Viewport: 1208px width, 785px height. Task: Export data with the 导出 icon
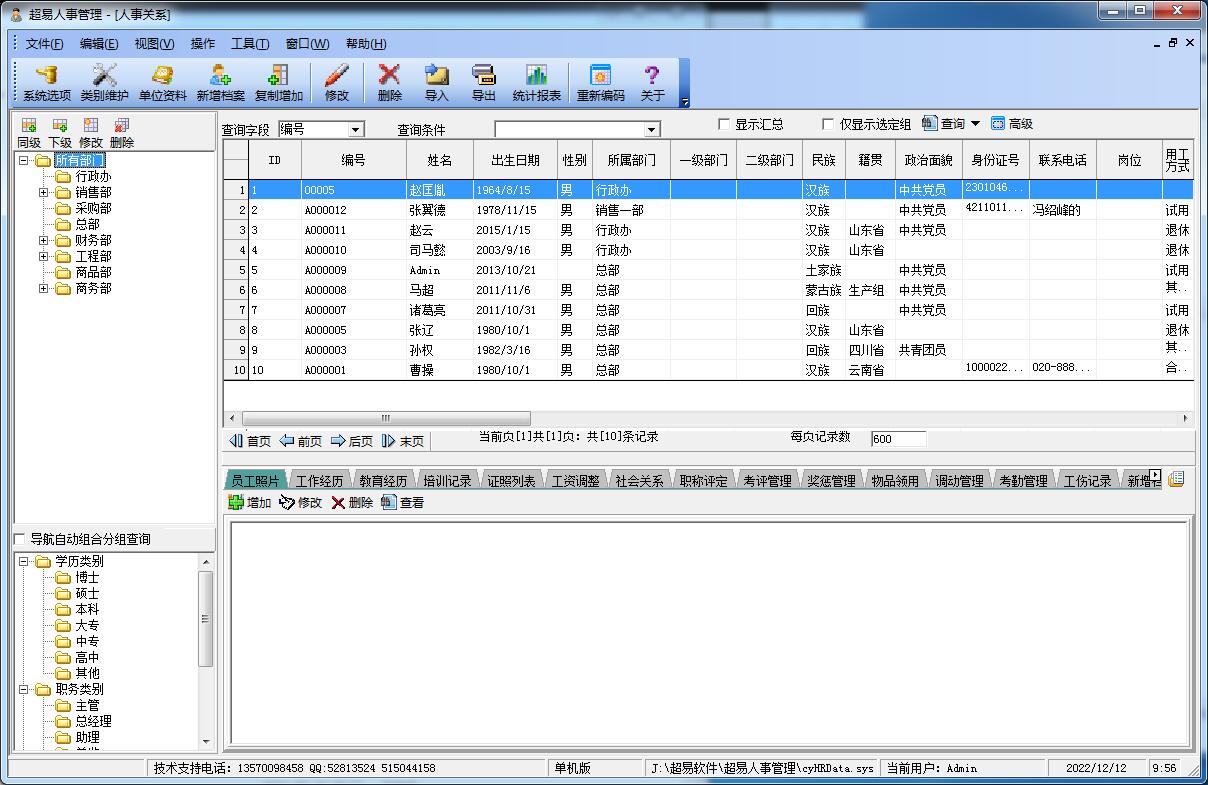(x=483, y=83)
